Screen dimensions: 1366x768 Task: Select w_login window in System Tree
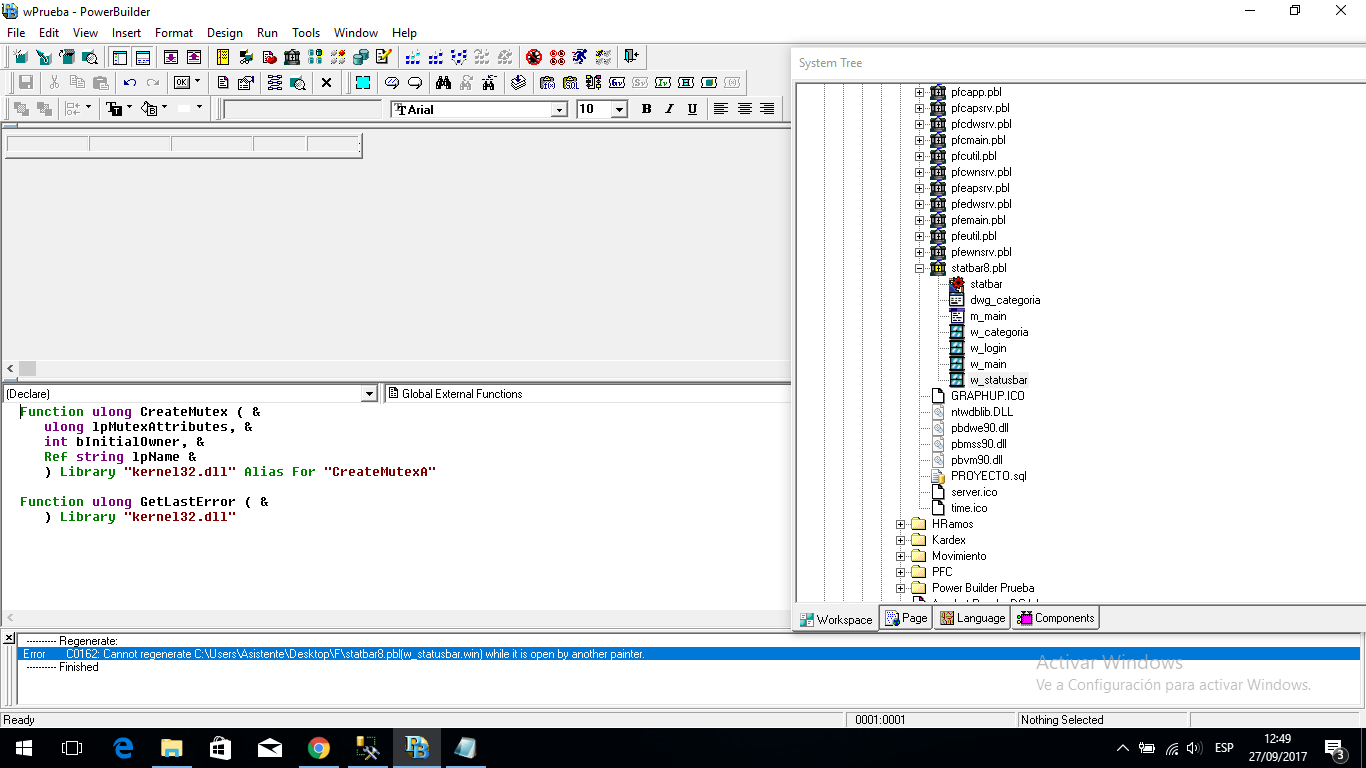(x=988, y=348)
